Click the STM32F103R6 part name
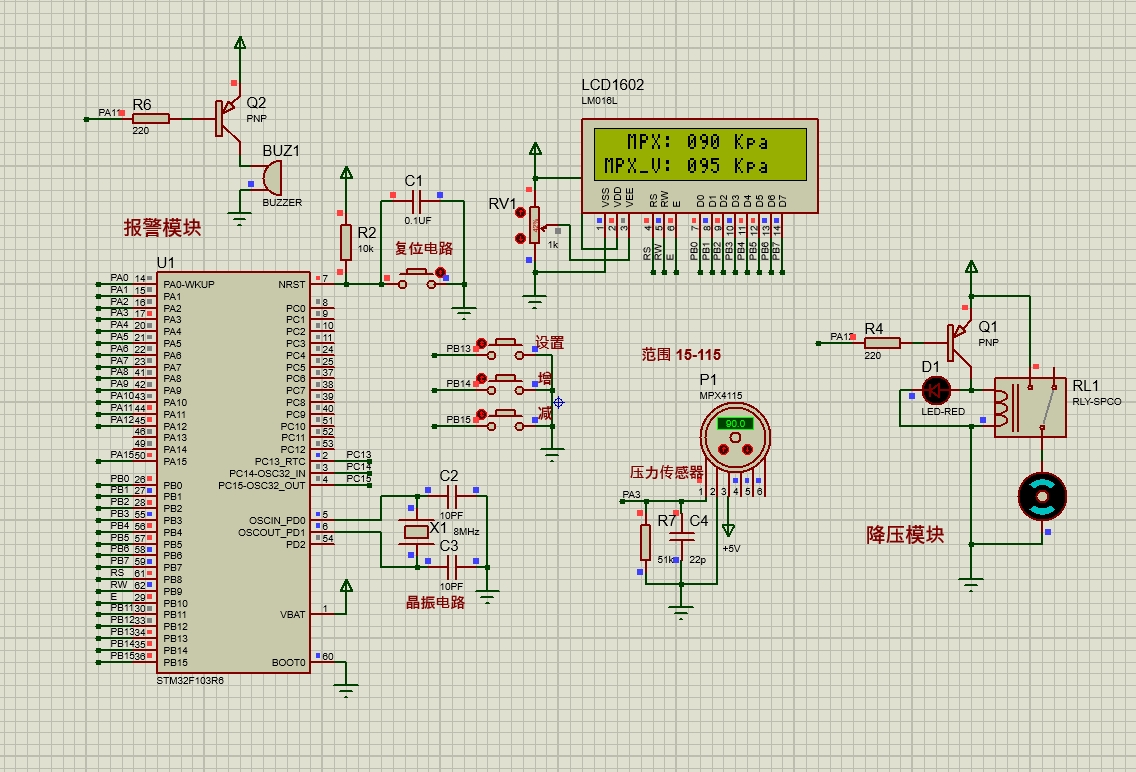Screen dimensions: 1136x772 pyautogui.click(x=190, y=681)
